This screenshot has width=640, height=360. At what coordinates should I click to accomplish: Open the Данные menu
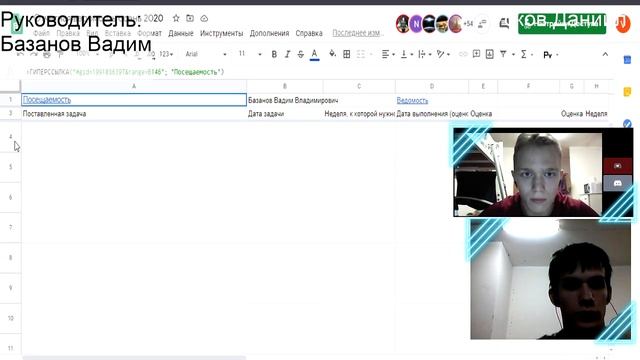point(180,33)
